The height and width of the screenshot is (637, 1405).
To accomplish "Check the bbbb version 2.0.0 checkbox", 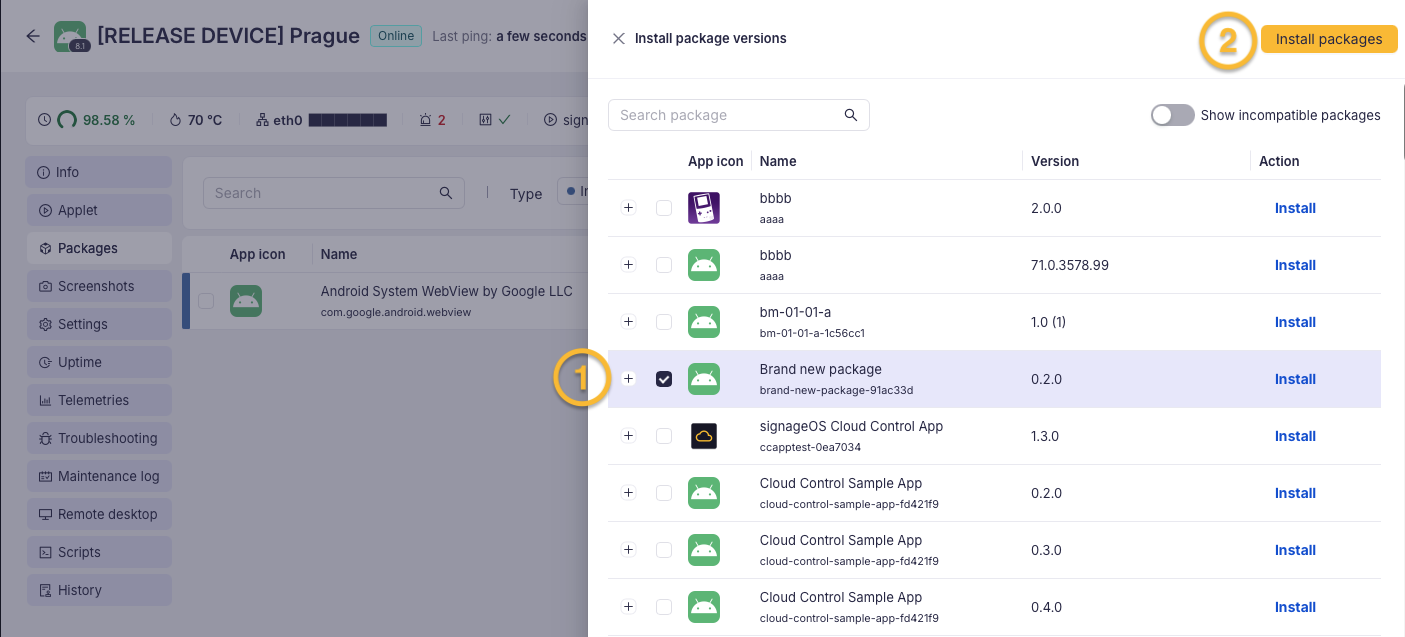I will coord(664,208).
